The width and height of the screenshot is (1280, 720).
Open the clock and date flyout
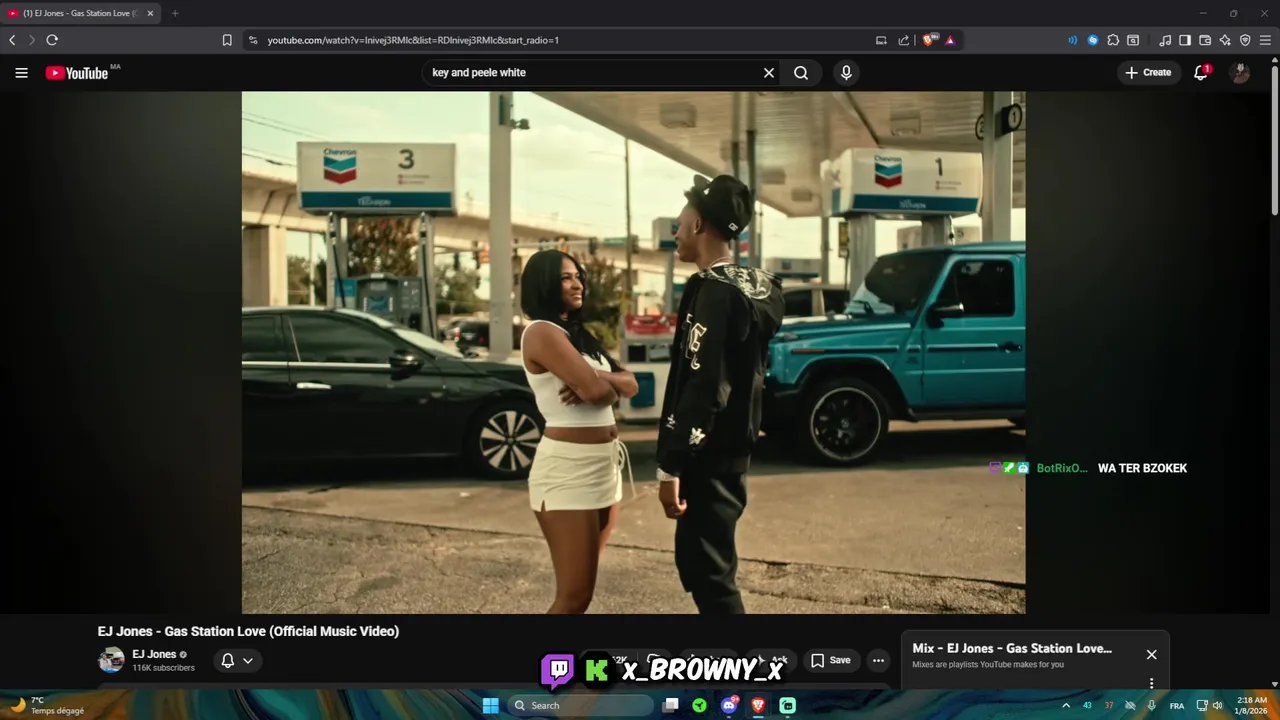point(1252,705)
